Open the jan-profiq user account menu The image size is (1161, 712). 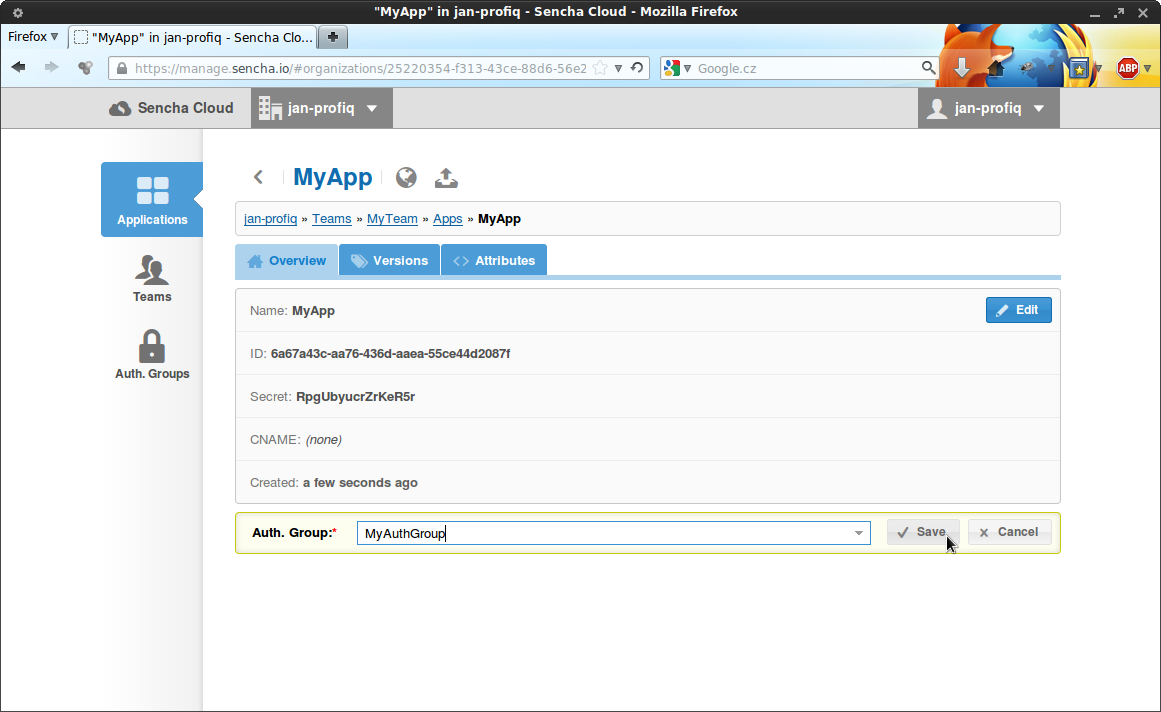click(x=987, y=108)
